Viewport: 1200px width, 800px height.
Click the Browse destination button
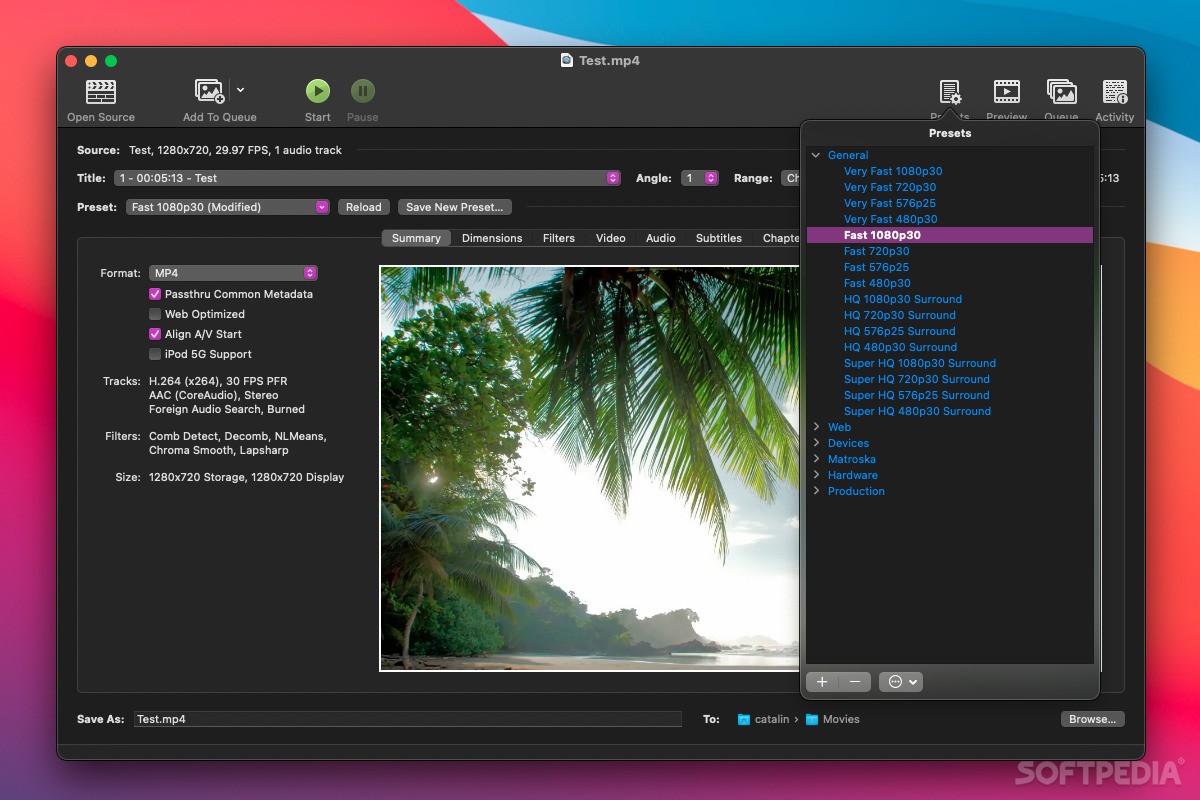1092,719
